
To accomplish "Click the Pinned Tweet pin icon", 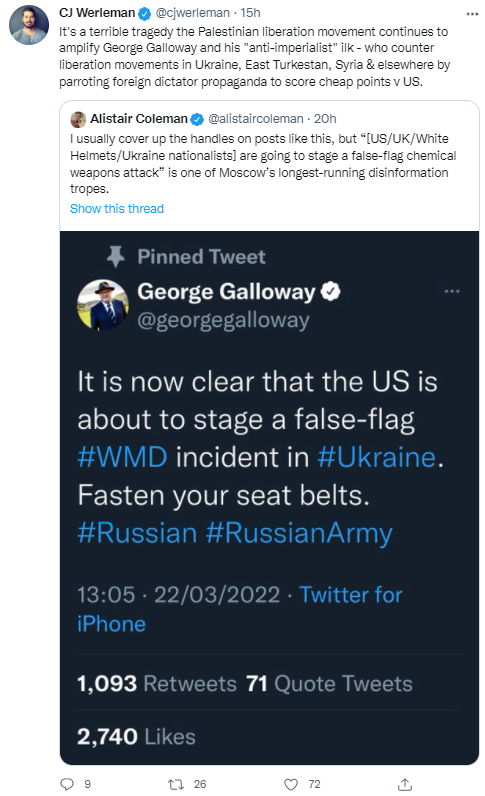I will (x=115, y=257).
